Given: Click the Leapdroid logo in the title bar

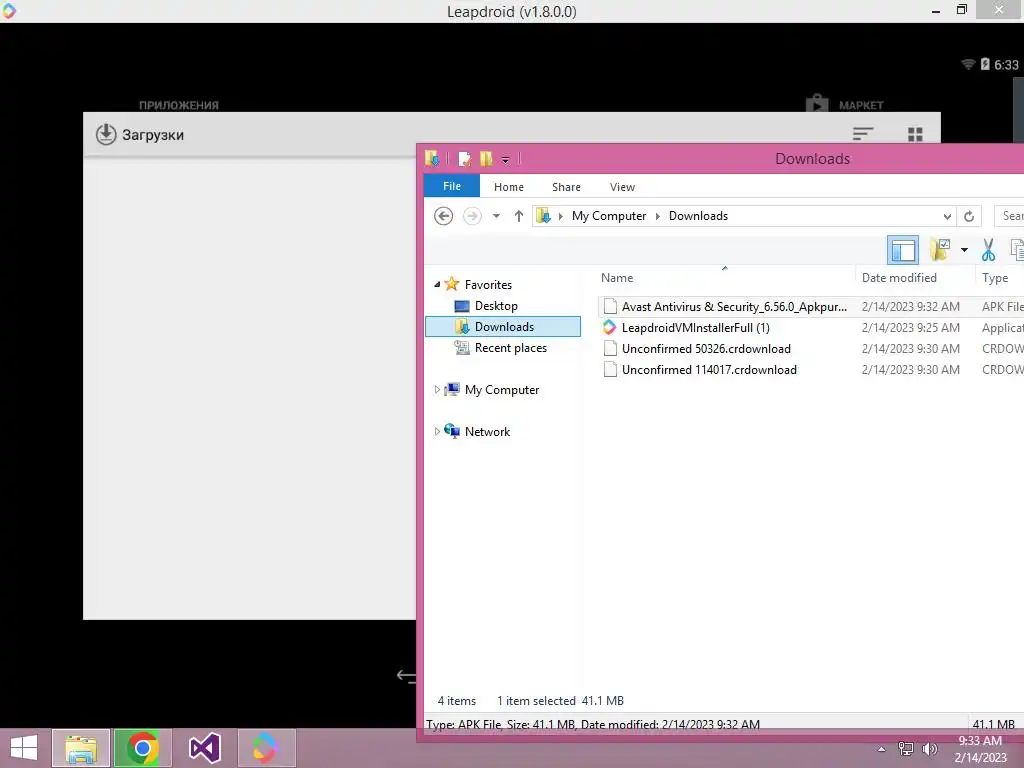Looking at the screenshot, I should [8, 10].
